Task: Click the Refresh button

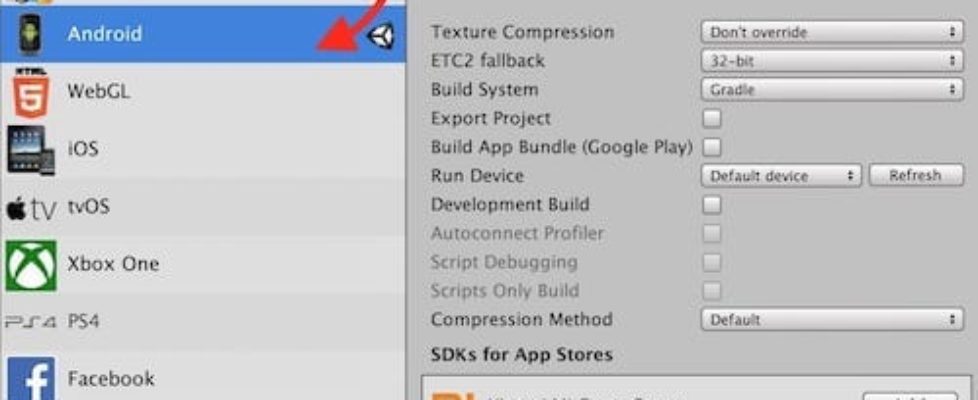Action: coord(914,176)
